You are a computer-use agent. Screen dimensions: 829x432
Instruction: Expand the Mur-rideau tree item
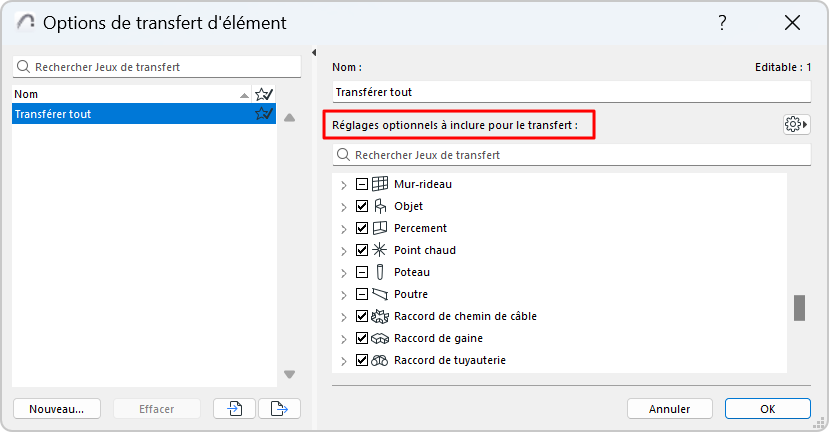coord(343,184)
